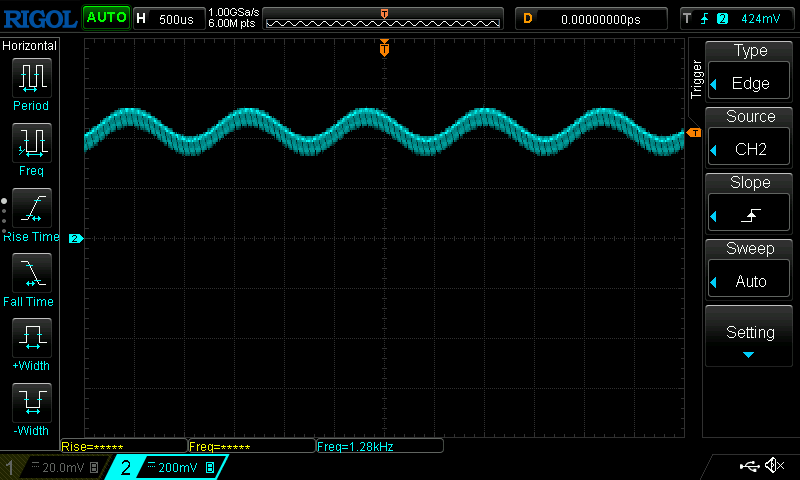
Task: Click the USB connection status icon
Action: (x=748, y=466)
